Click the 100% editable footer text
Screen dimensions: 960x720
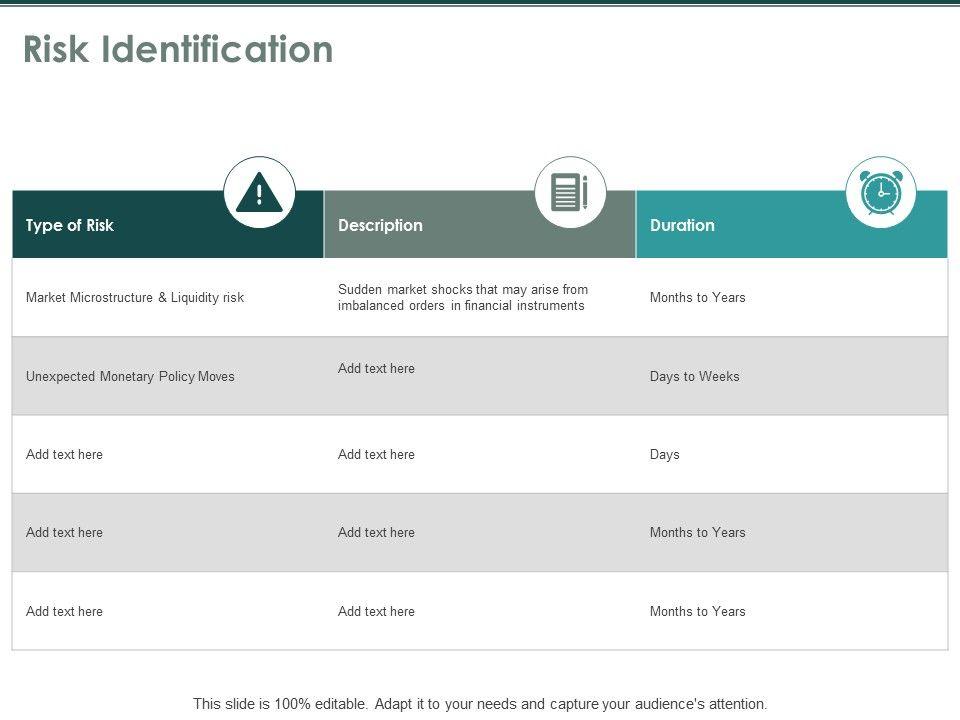480,703
